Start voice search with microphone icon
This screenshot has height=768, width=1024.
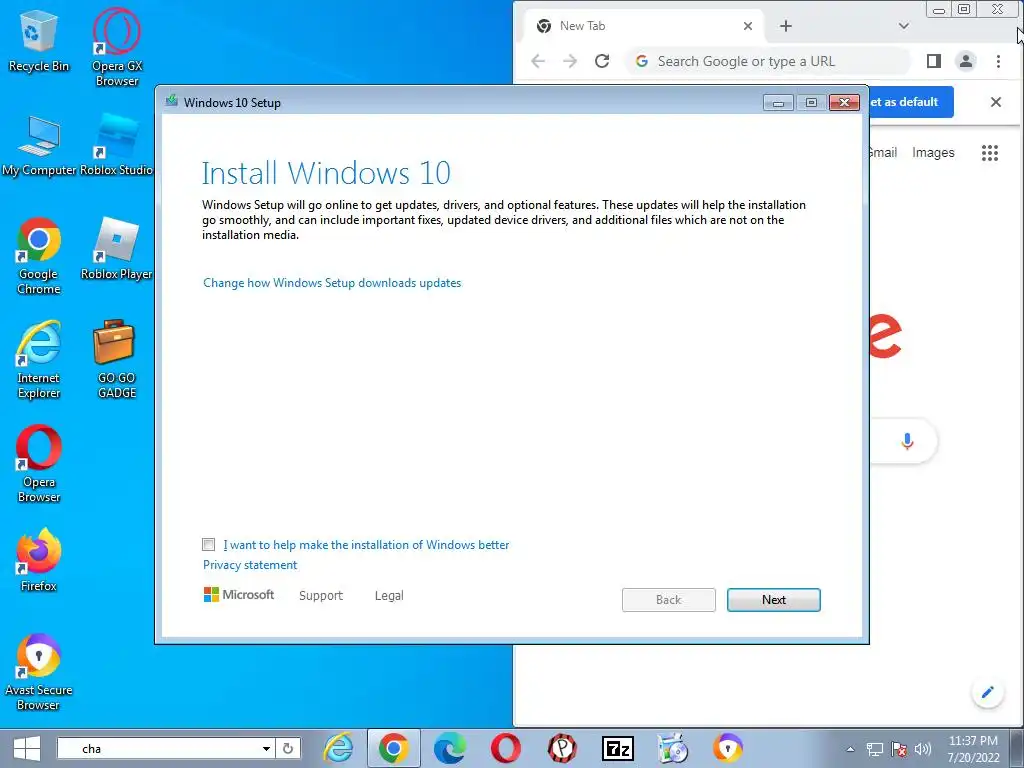point(907,441)
